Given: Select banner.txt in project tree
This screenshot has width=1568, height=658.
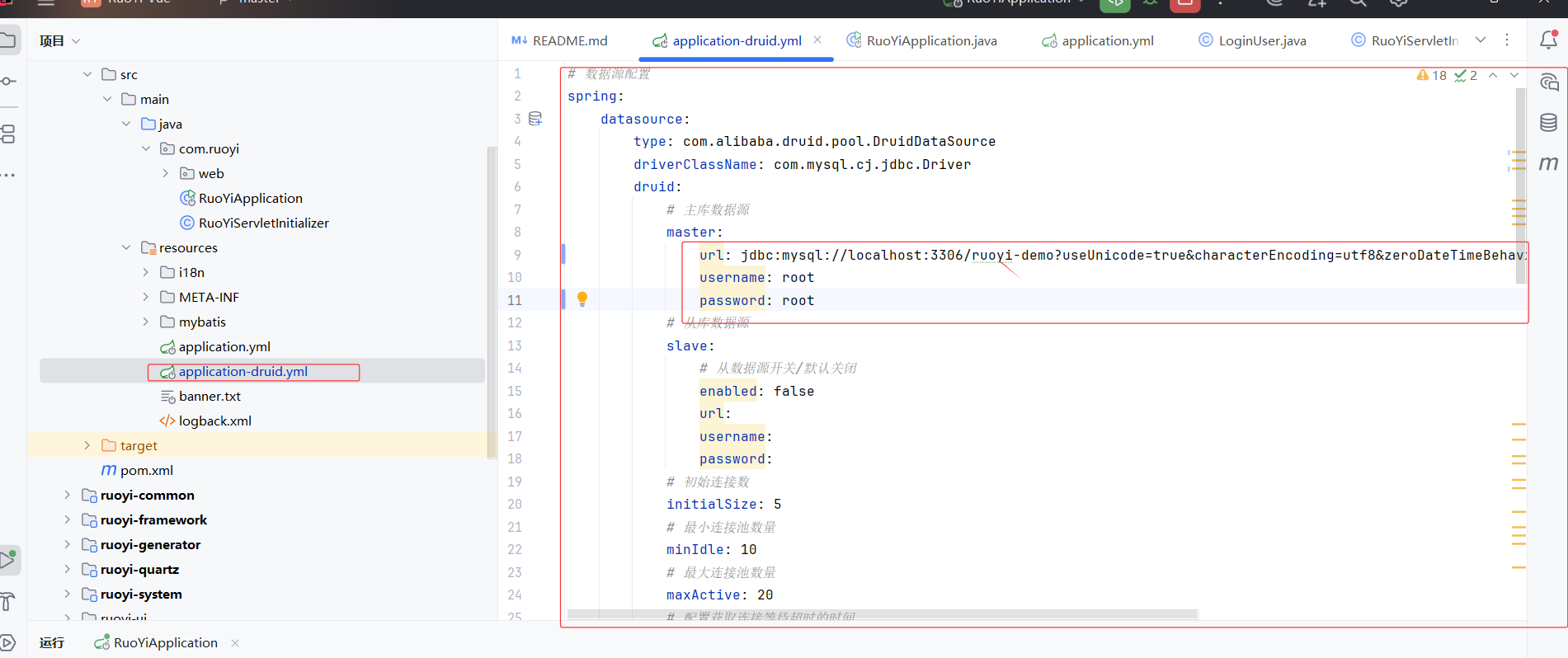Looking at the screenshot, I should (x=200, y=396).
